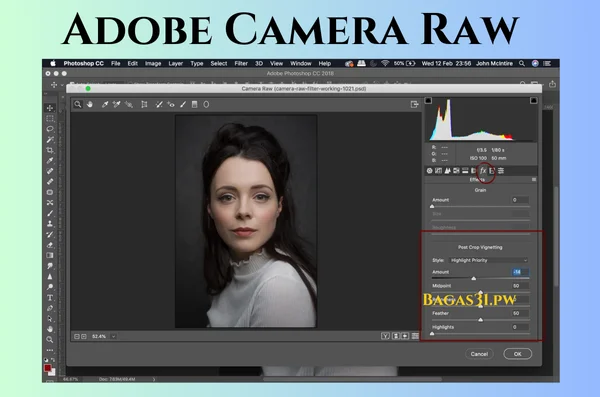This screenshot has height=397, width=600.
Task: Open the Detail panel tab icon
Action: (447, 171)
